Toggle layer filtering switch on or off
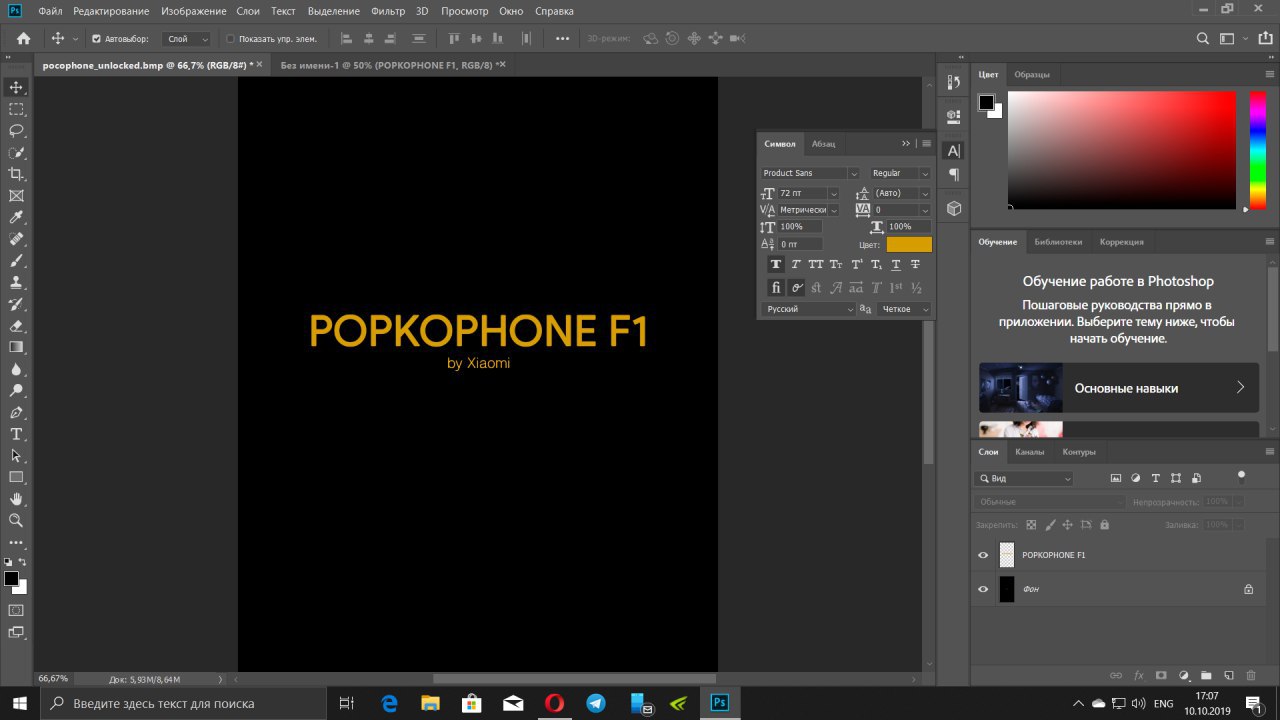Viewport: 1280px width, 720px height. coord(1241,477)
